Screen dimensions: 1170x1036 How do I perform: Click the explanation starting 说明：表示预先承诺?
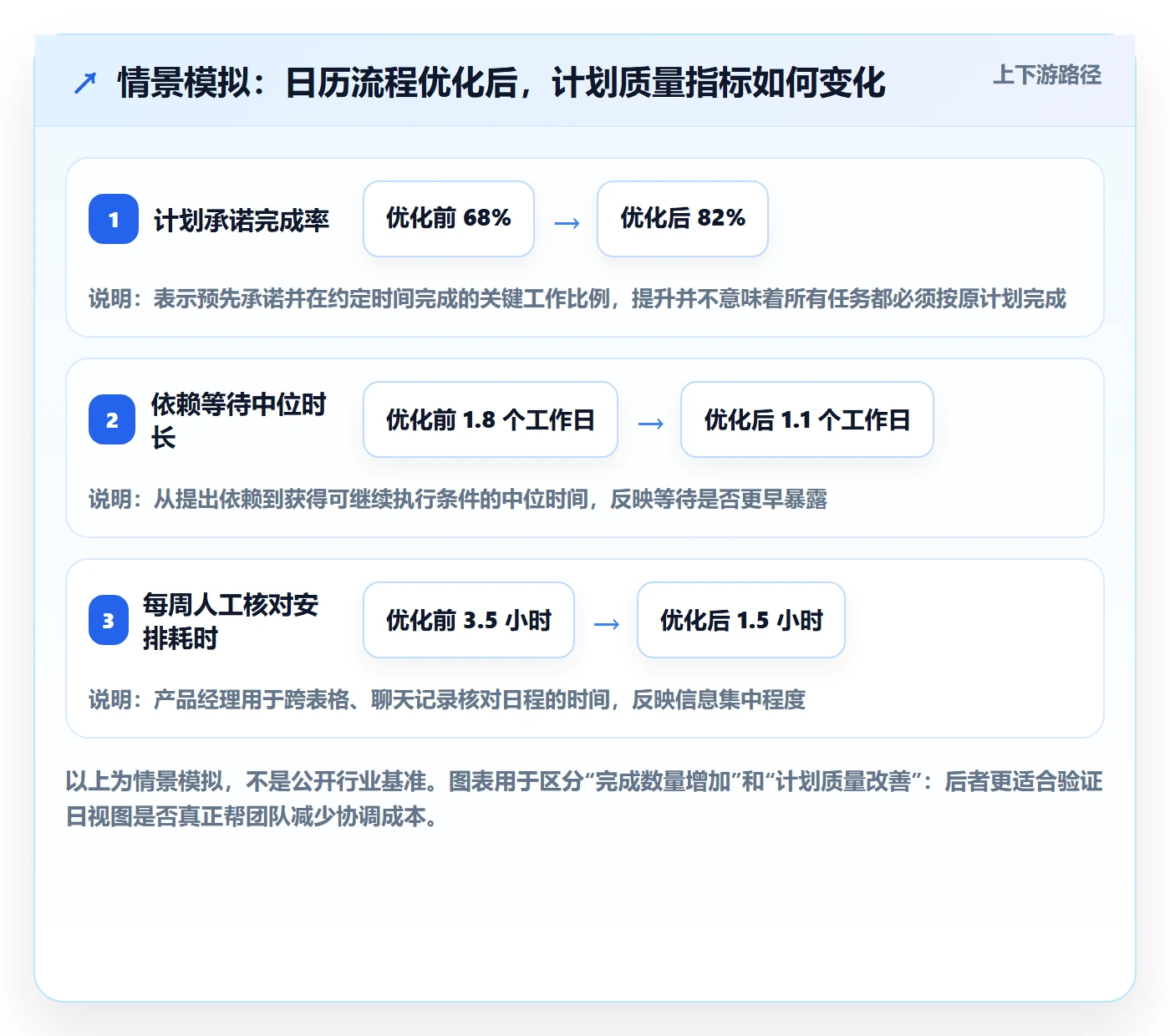pos(577,298)
